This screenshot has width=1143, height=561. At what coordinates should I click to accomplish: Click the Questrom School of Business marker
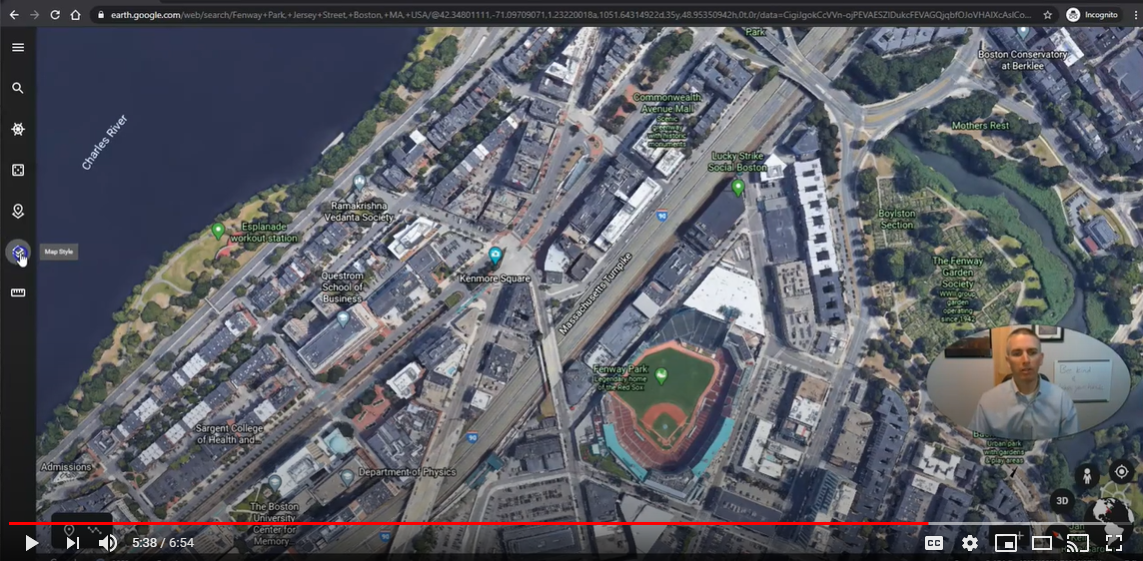coord(343,318)
